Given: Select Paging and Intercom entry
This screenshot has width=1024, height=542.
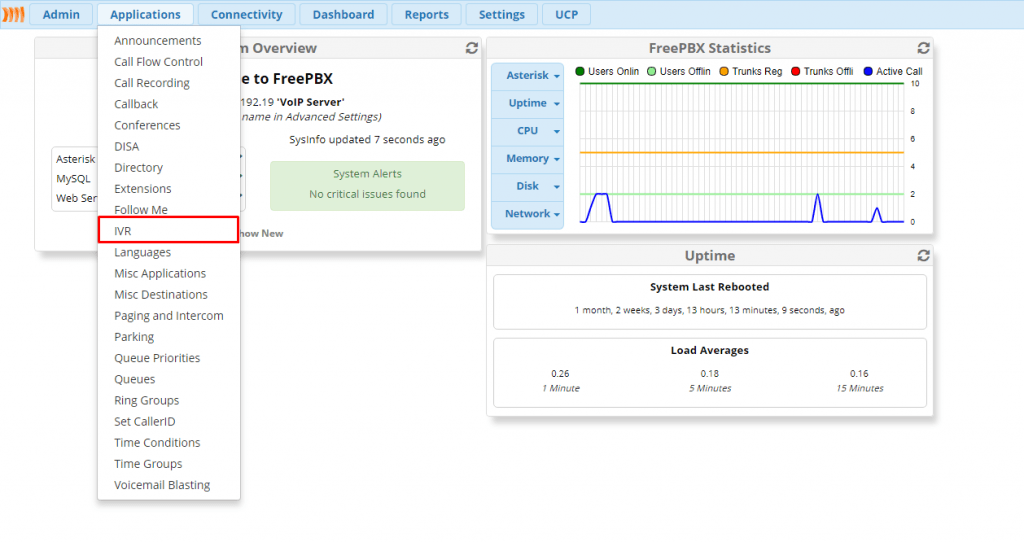Looking at the screenshot, I should pyautogui.click(x=168, y=316).
